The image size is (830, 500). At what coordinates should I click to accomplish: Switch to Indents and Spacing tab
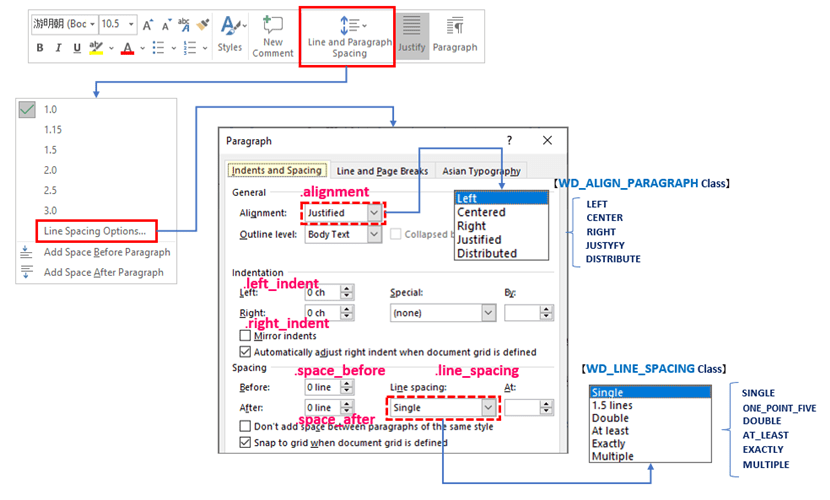pos(276,170)
